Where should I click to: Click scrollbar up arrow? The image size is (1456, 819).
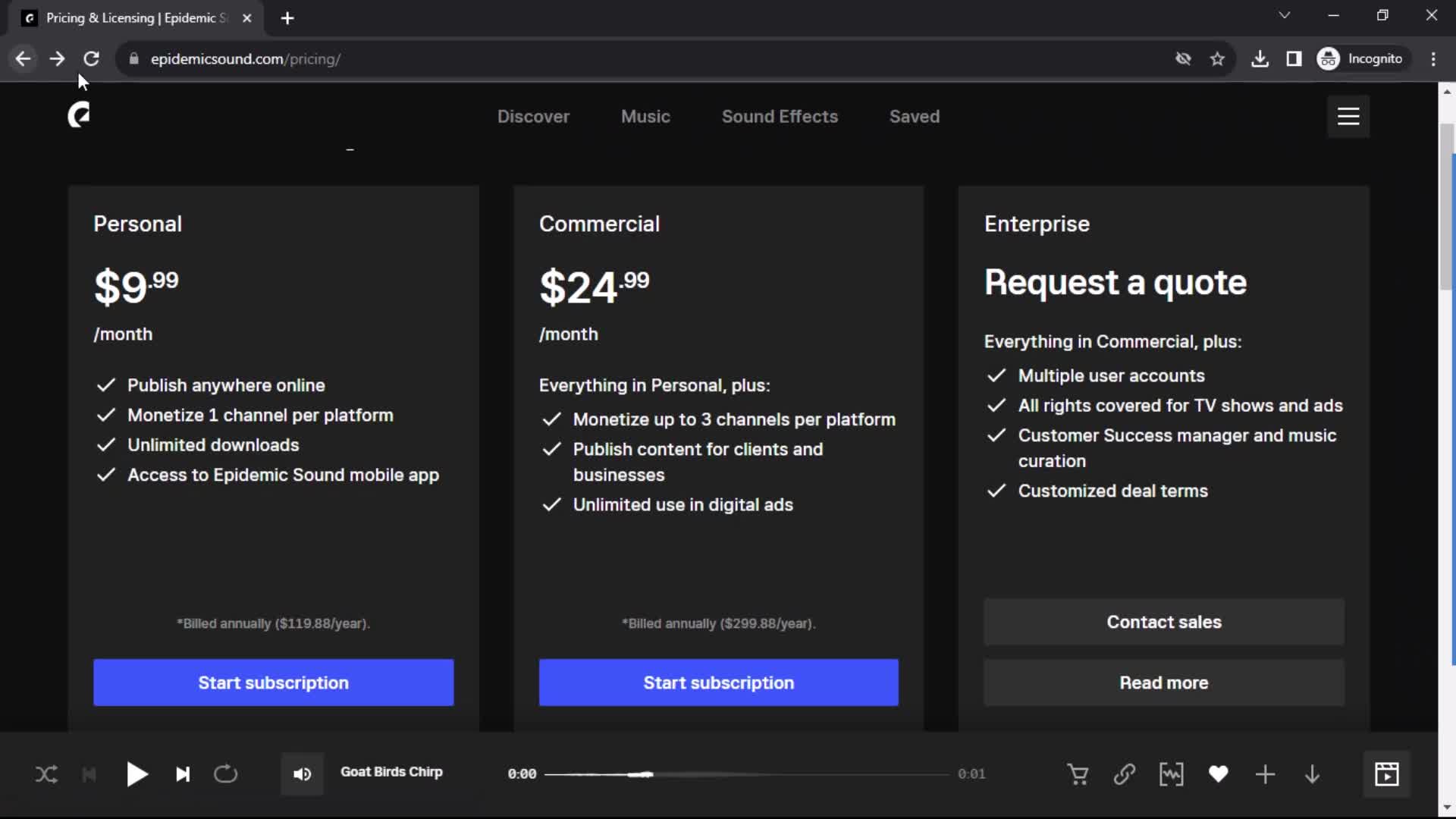1447,91
